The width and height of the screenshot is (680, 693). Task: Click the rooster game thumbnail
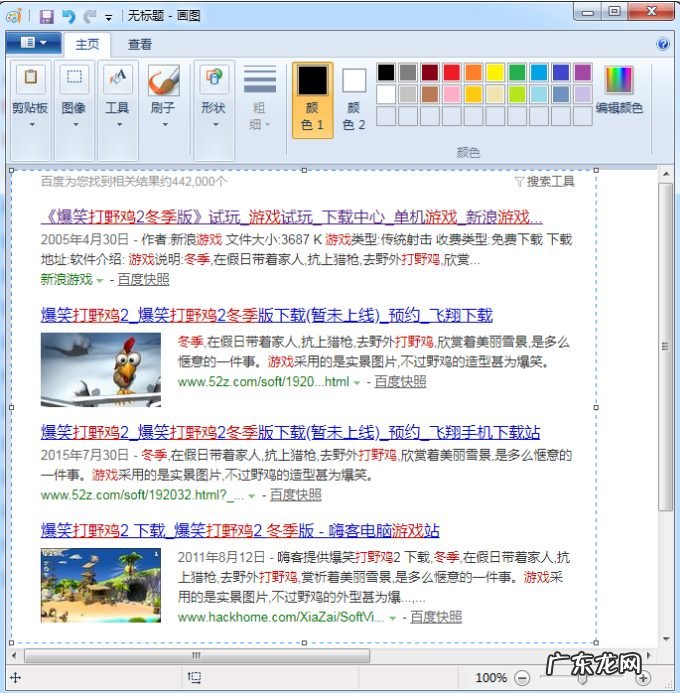point(101,369)
